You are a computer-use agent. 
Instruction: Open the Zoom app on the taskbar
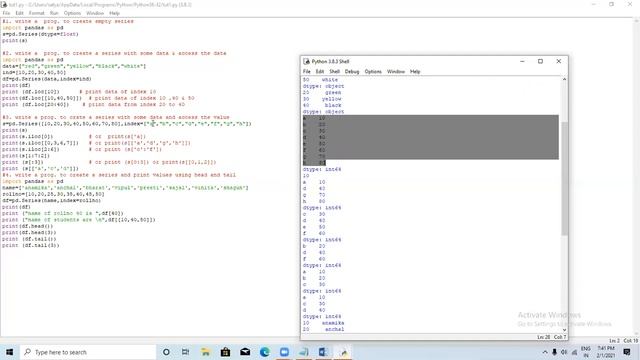pyautogui.click(x=284, y=352)
